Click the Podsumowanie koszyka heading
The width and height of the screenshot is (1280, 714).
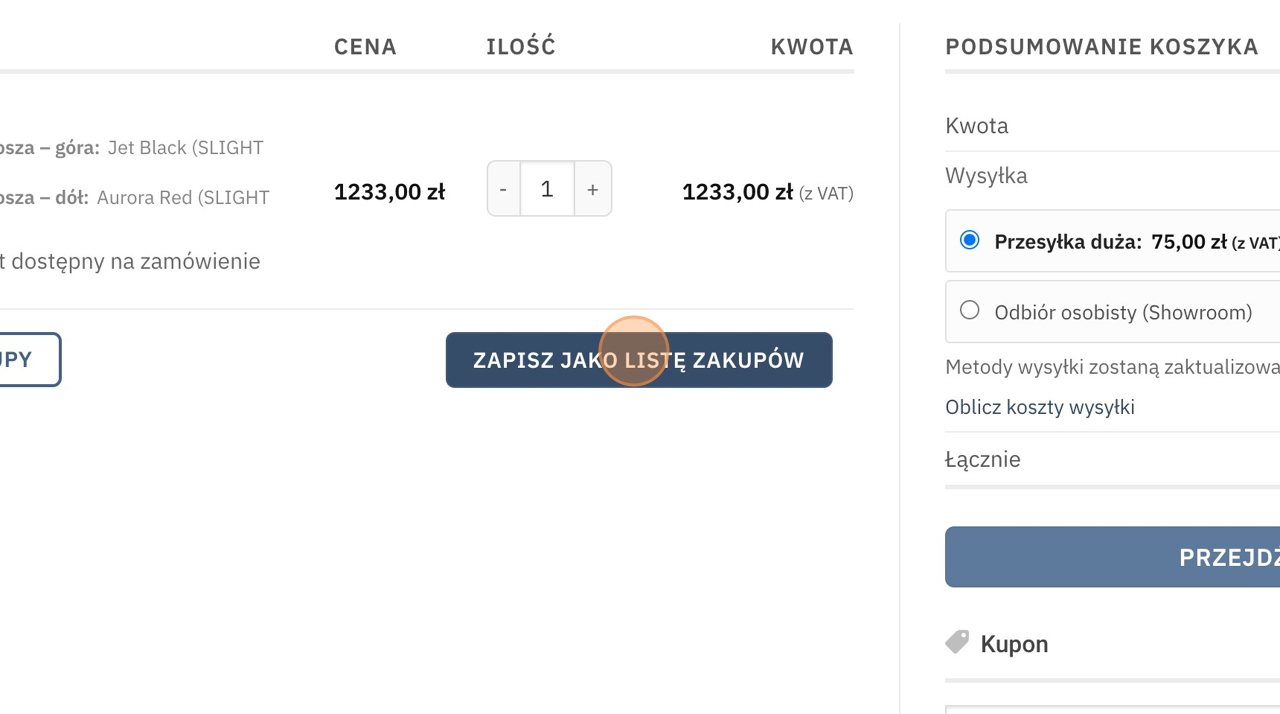(x=1101, y=47)
